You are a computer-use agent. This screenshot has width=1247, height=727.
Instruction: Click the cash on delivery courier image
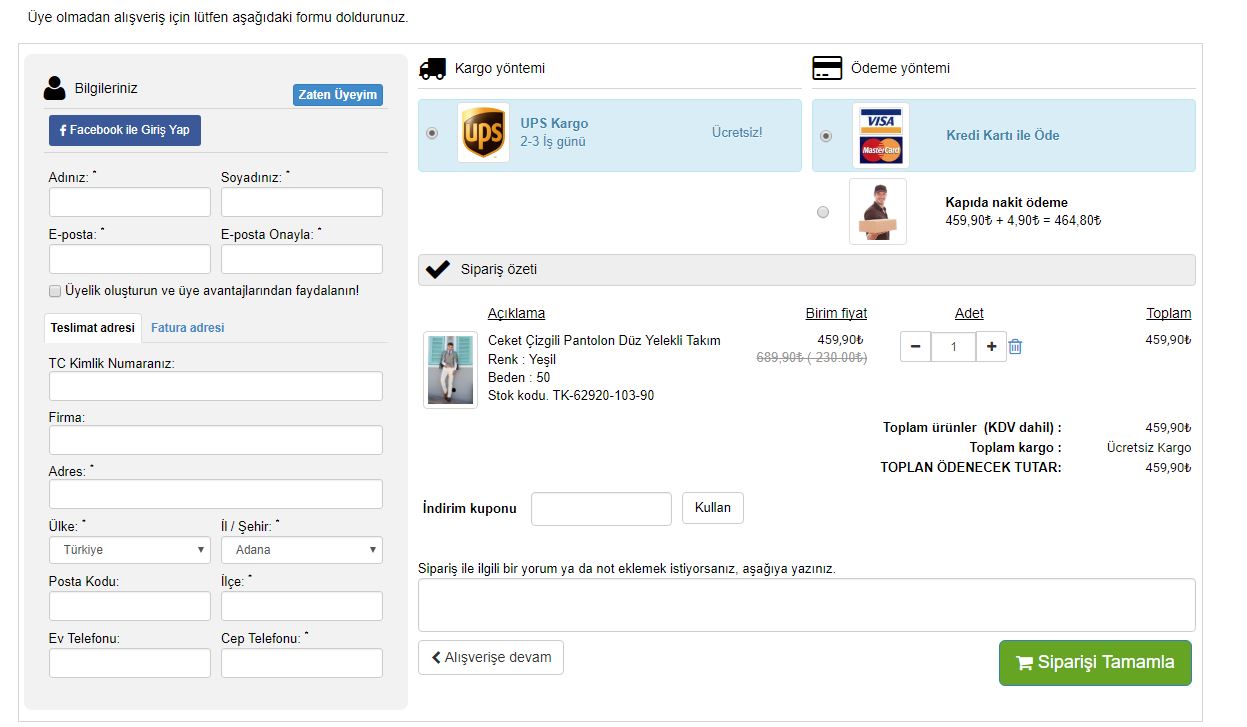[x=877, y=211]
